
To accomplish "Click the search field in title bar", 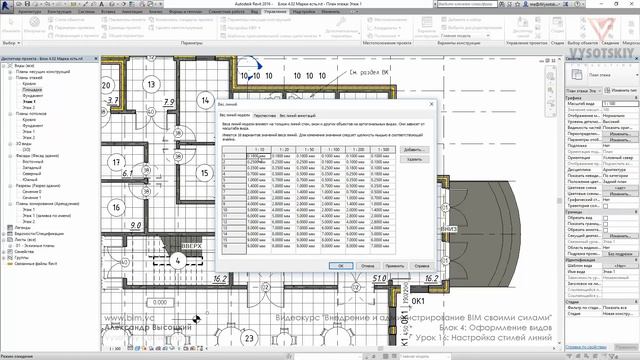I will pyautogui.click(x=467, y=4).
